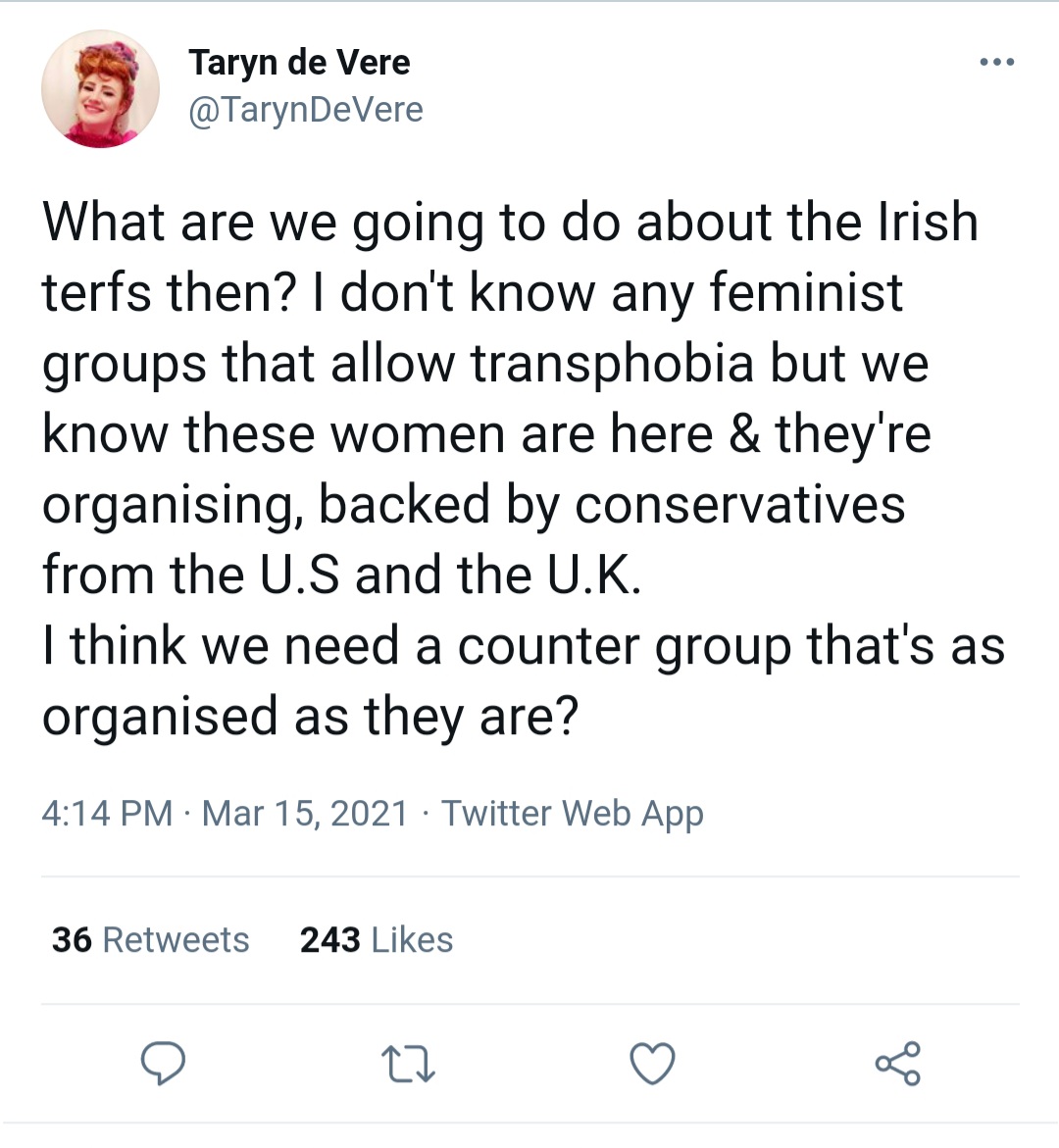This screenshot has height=1148, width=1059.
Task: Click the last line 'organised as they are?'
Action: pos(311,716)
